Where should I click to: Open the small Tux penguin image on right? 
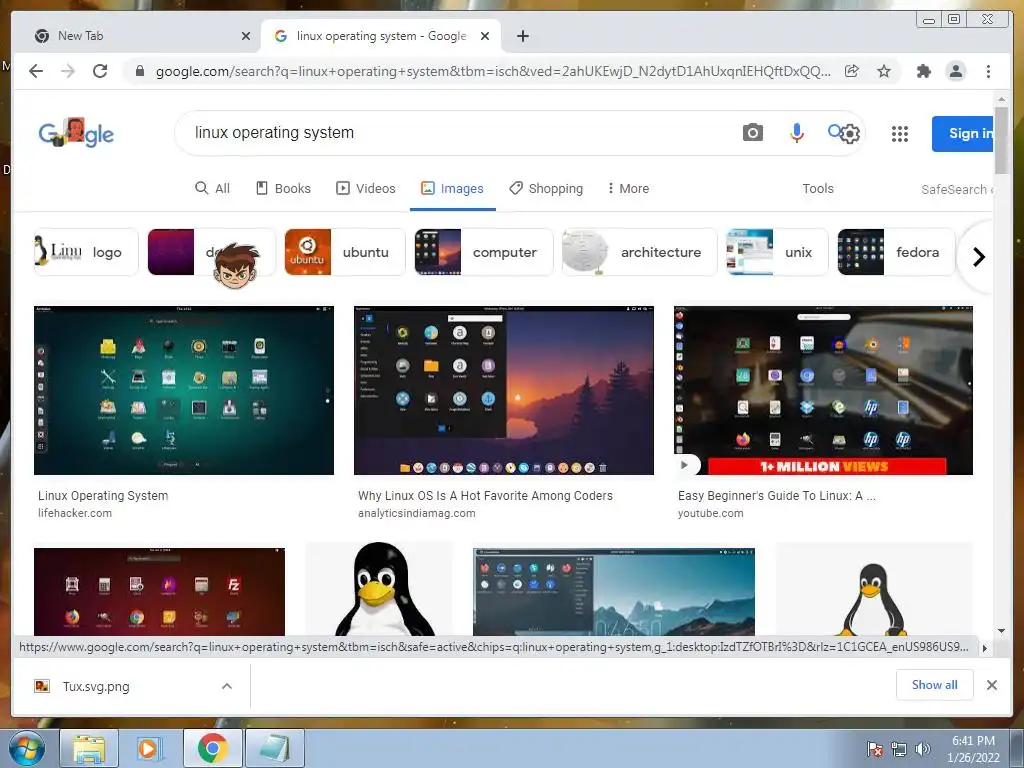pos(874,589)
